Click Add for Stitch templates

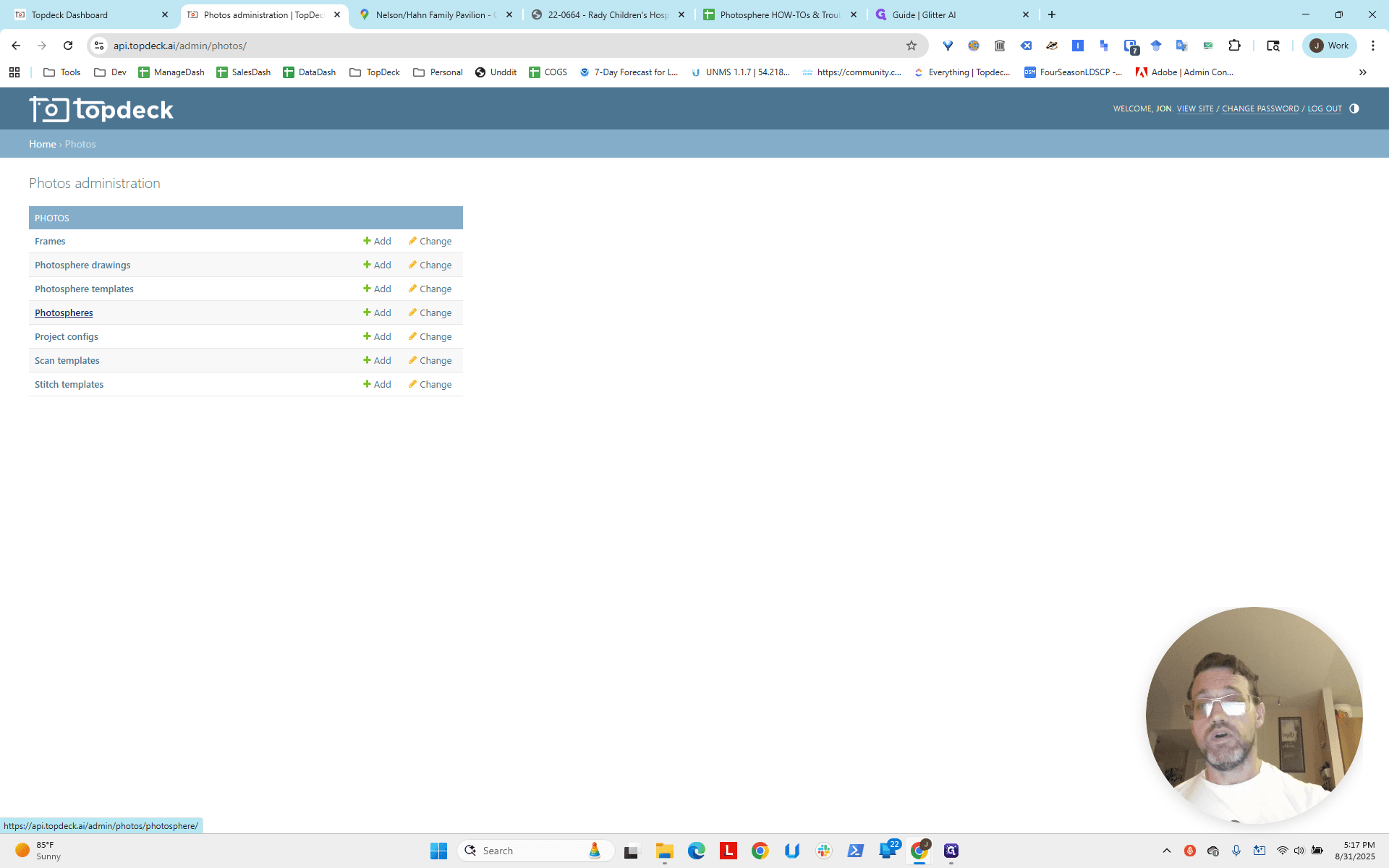coord(377,384)
